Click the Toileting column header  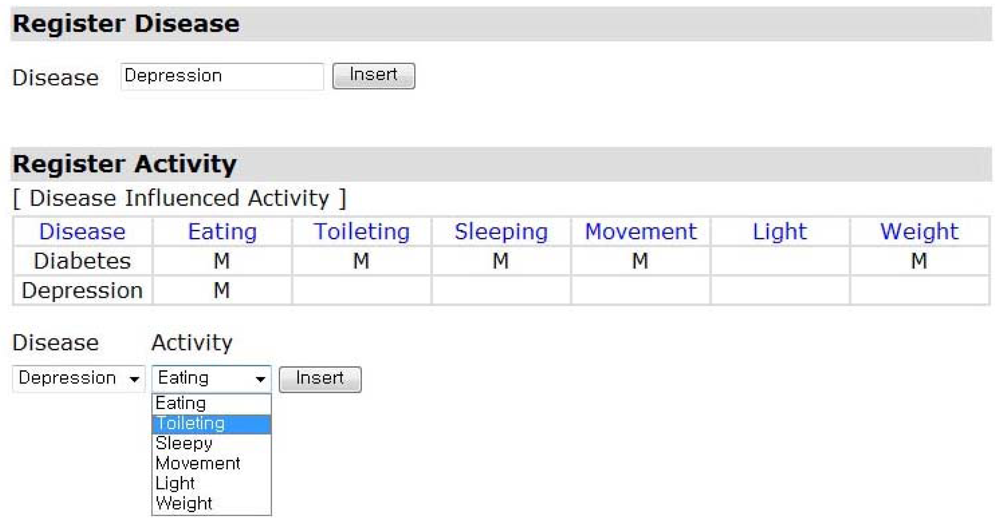362,232
